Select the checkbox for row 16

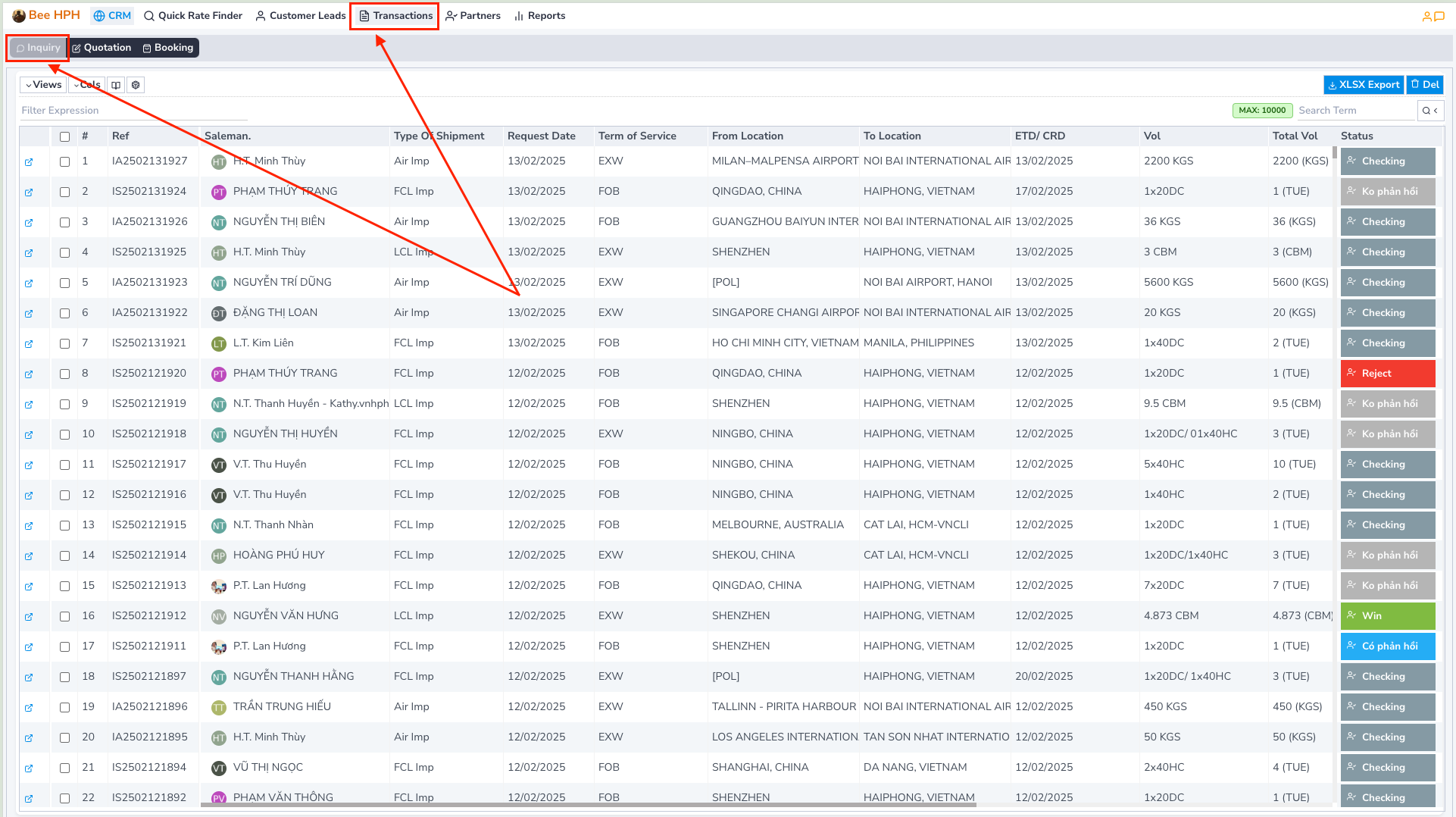coord(64,617)
